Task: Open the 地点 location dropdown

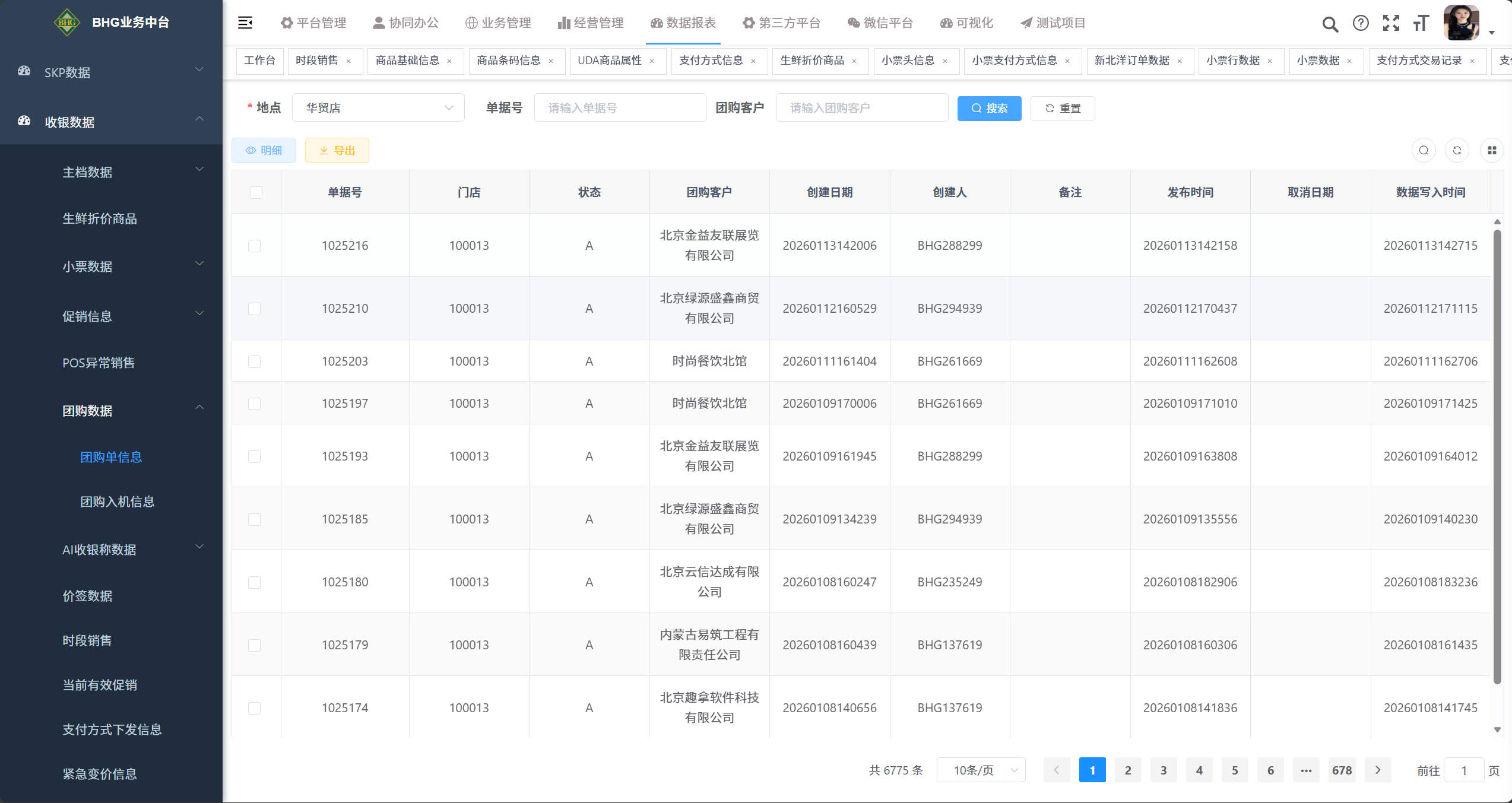Action: tap(378, 107)
